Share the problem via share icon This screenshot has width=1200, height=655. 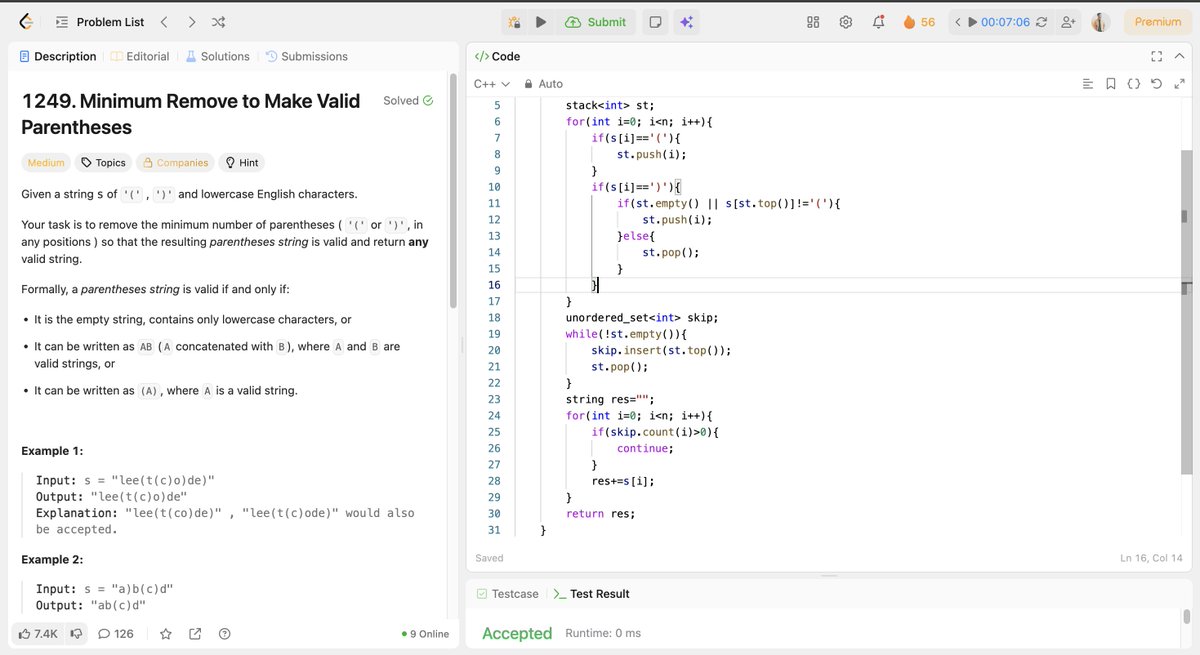(195, 634)
